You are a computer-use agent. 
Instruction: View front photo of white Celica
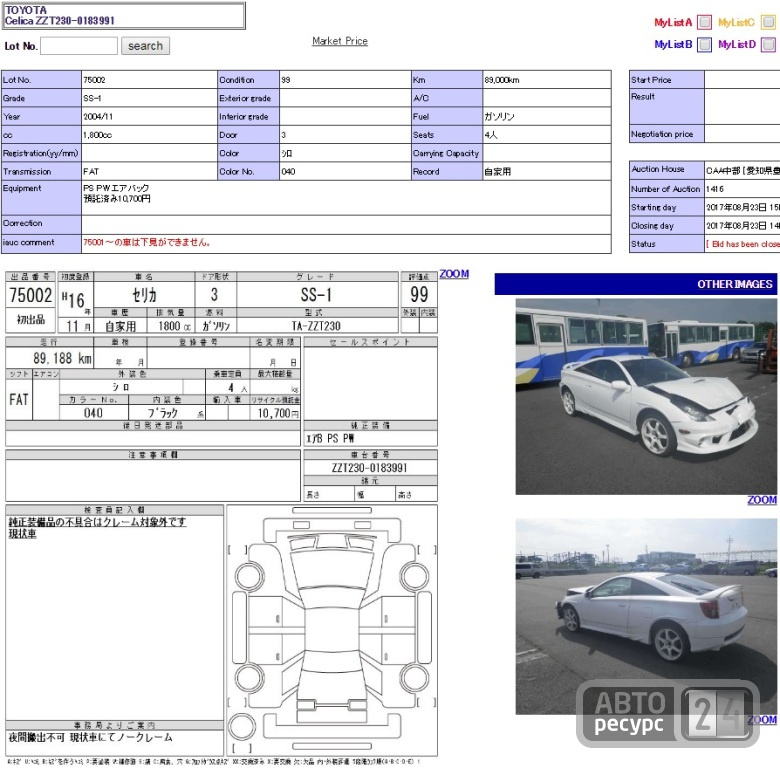coord(646,396)
